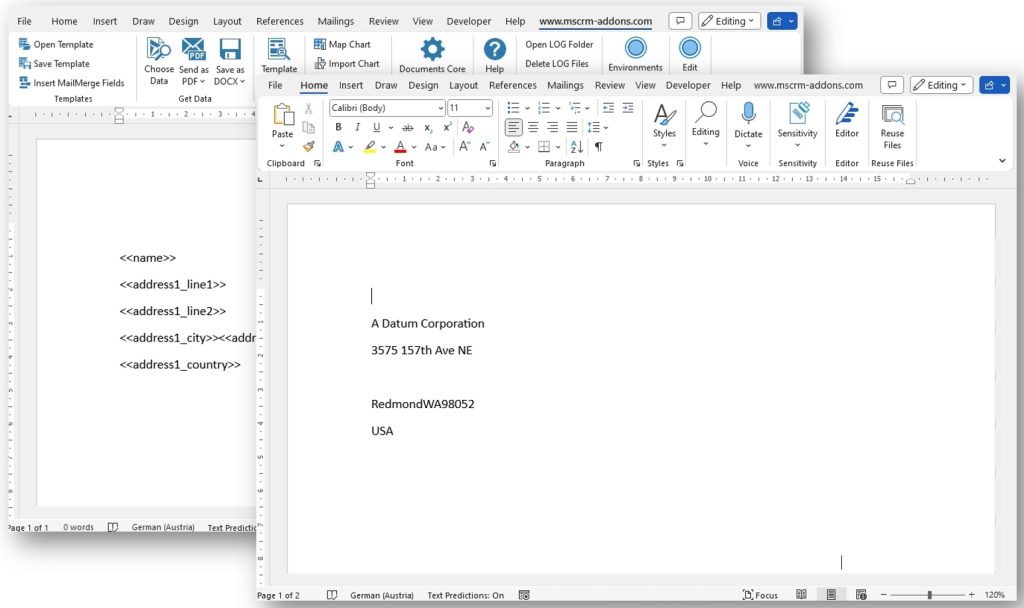This screenshot has width=1024, height=608.
Task: Open the Documents Core gear settings
Action: pos(432,49)
